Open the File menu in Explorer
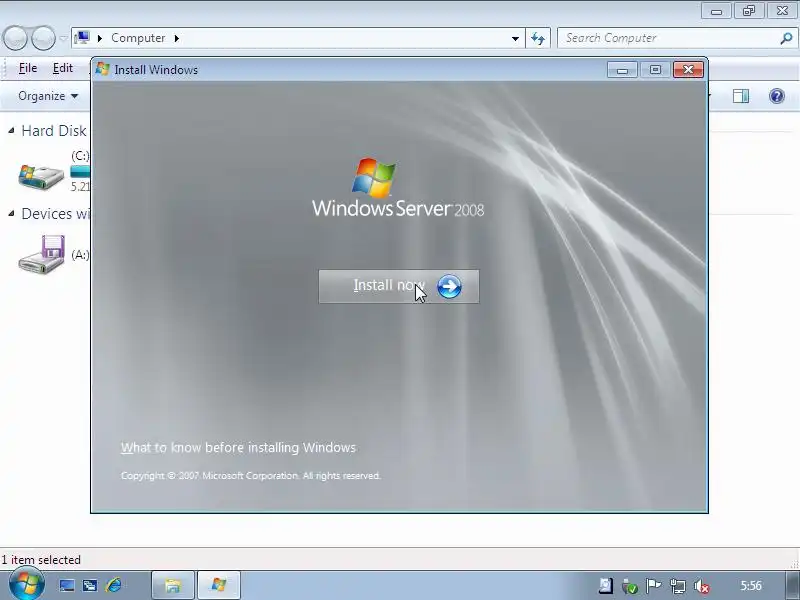This screenshot has height=600, width=800. [28, 68]
